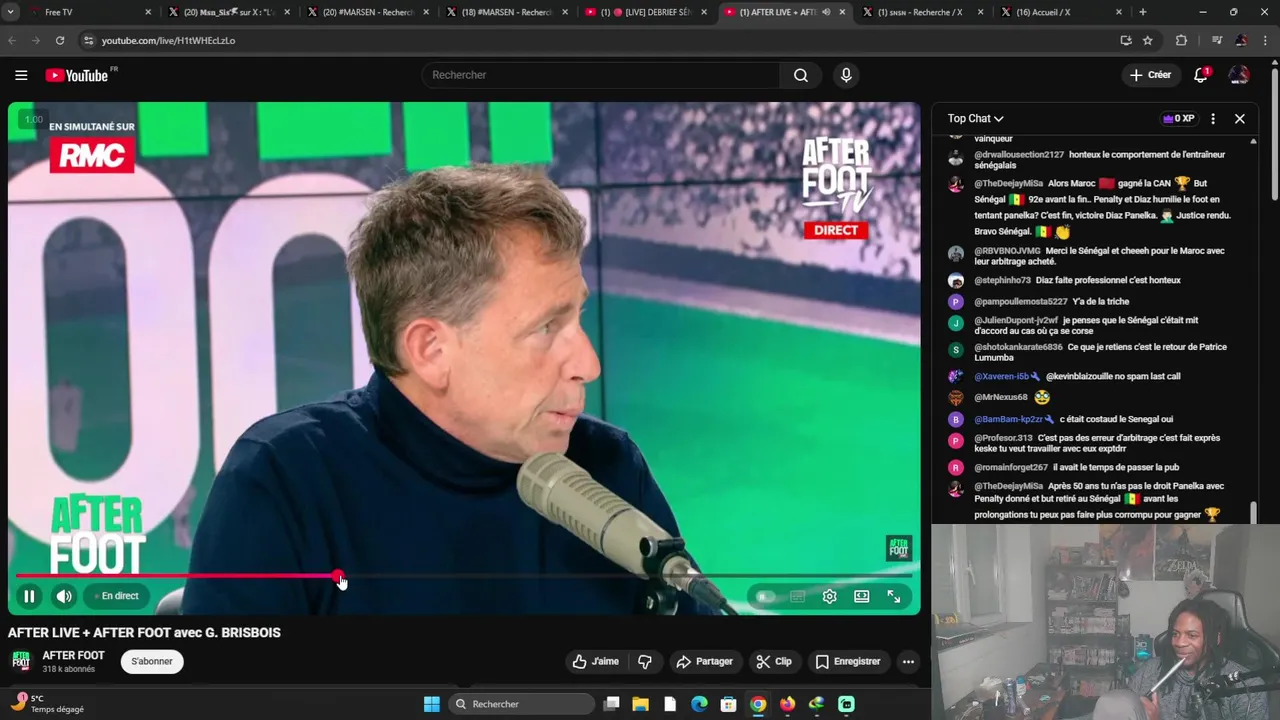Click Windows taskbar Rechercher search box

(x=522, y=704)
